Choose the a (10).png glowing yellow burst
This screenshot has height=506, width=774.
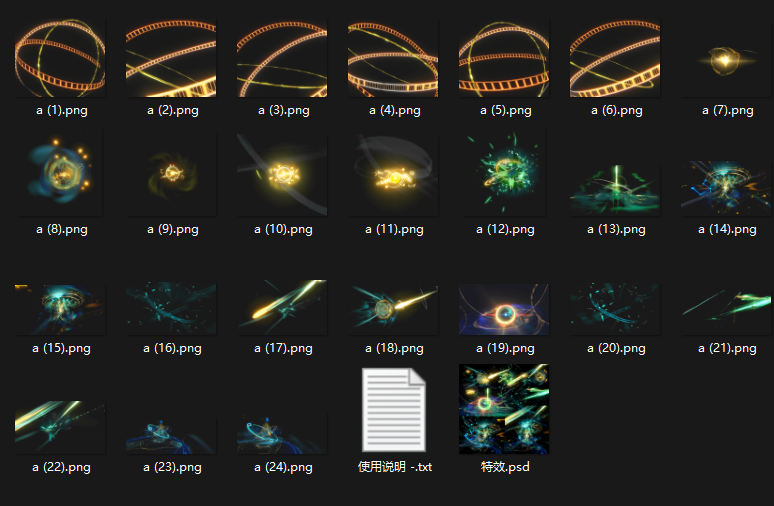click(282, 174)
